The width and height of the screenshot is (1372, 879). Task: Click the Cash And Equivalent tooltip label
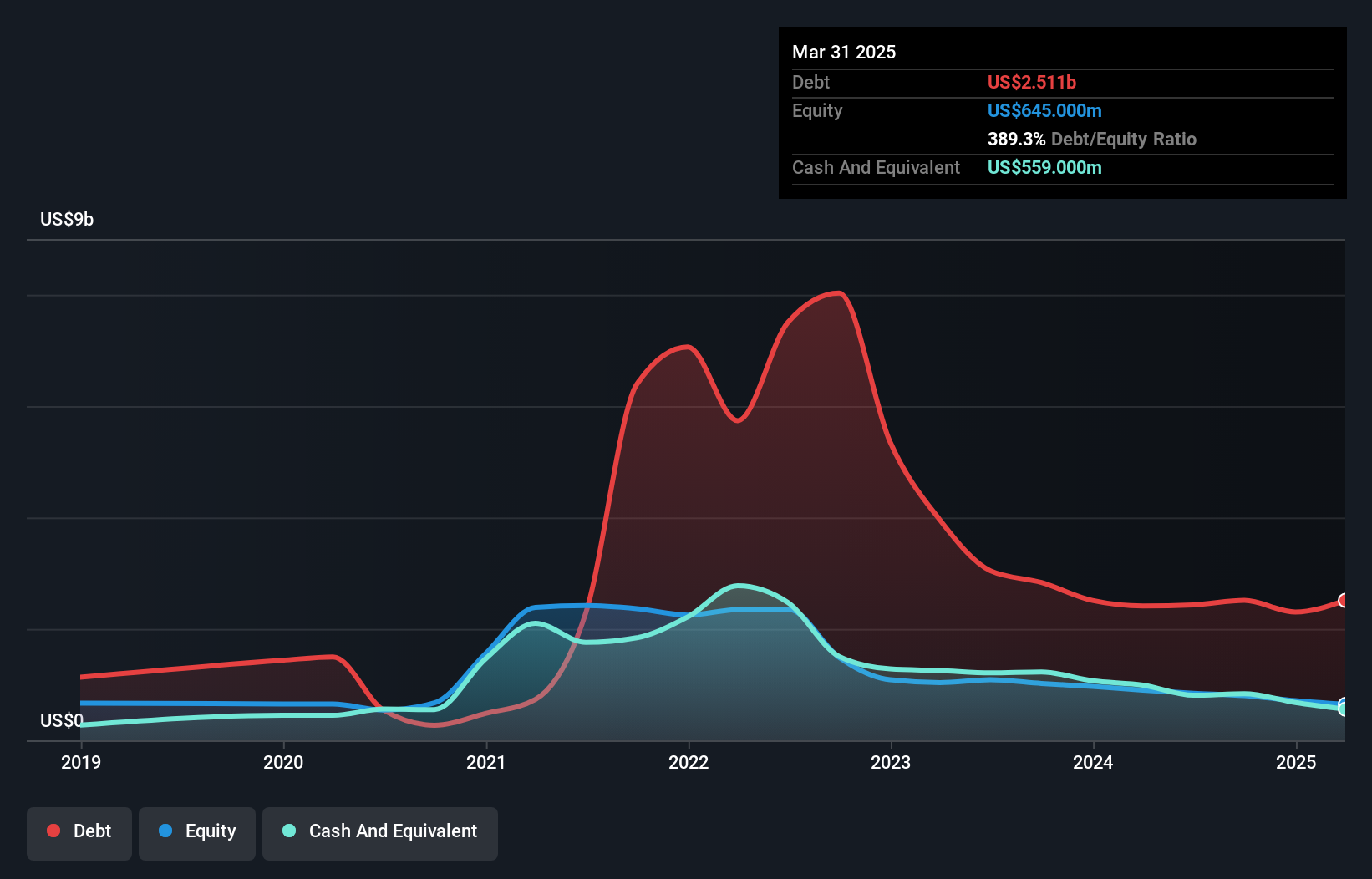pyautogui.click(x=876, y=167)
